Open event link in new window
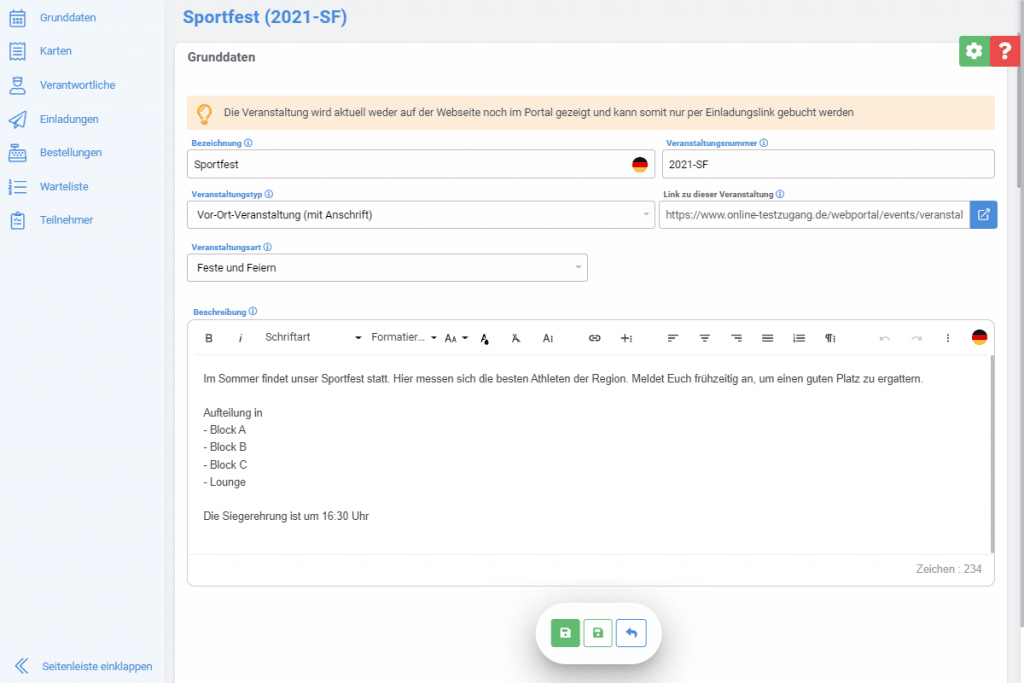 (x=984, y=215)
